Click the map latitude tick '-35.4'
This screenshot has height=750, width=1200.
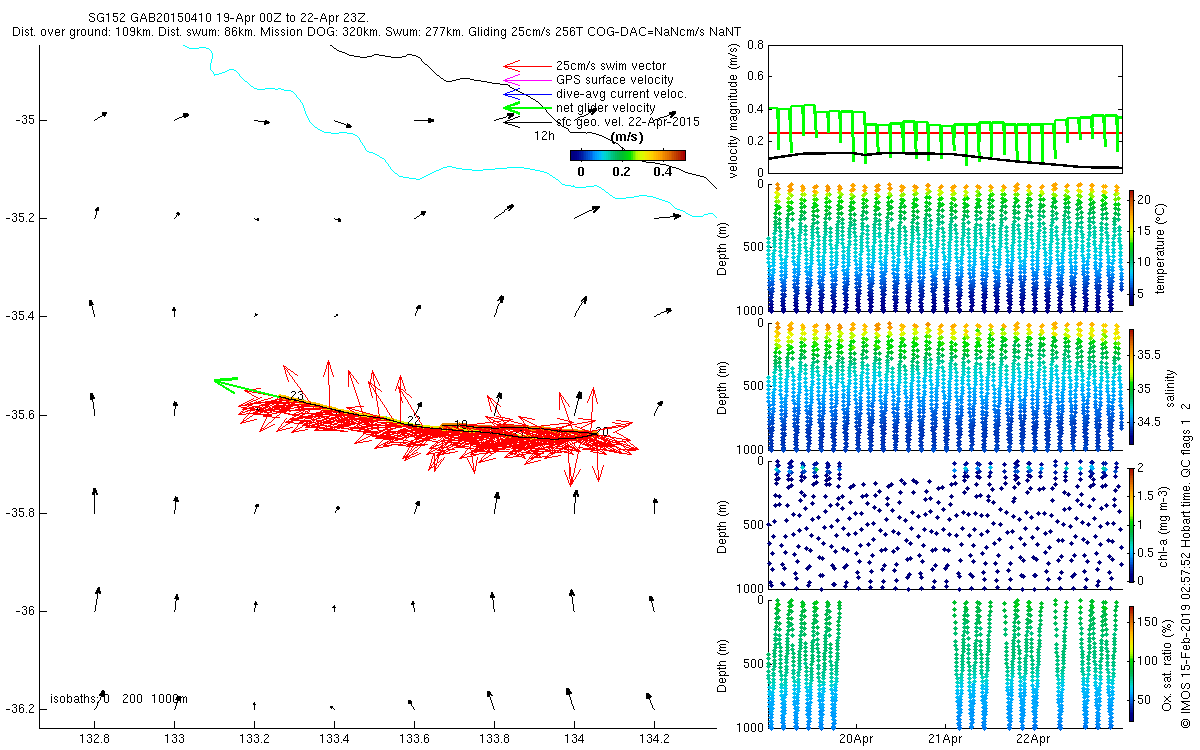click(20, 316)
